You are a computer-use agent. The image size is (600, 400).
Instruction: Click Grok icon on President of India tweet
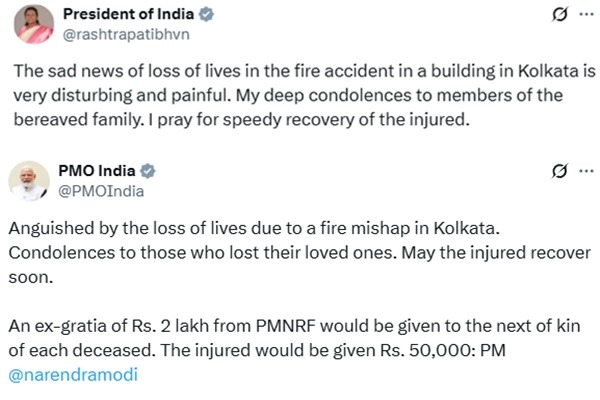[559, 15]
